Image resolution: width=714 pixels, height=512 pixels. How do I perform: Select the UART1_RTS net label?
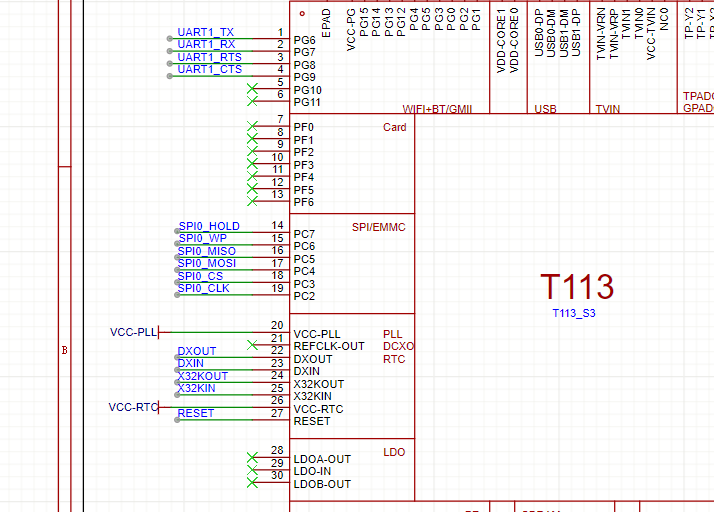(209, 57)
